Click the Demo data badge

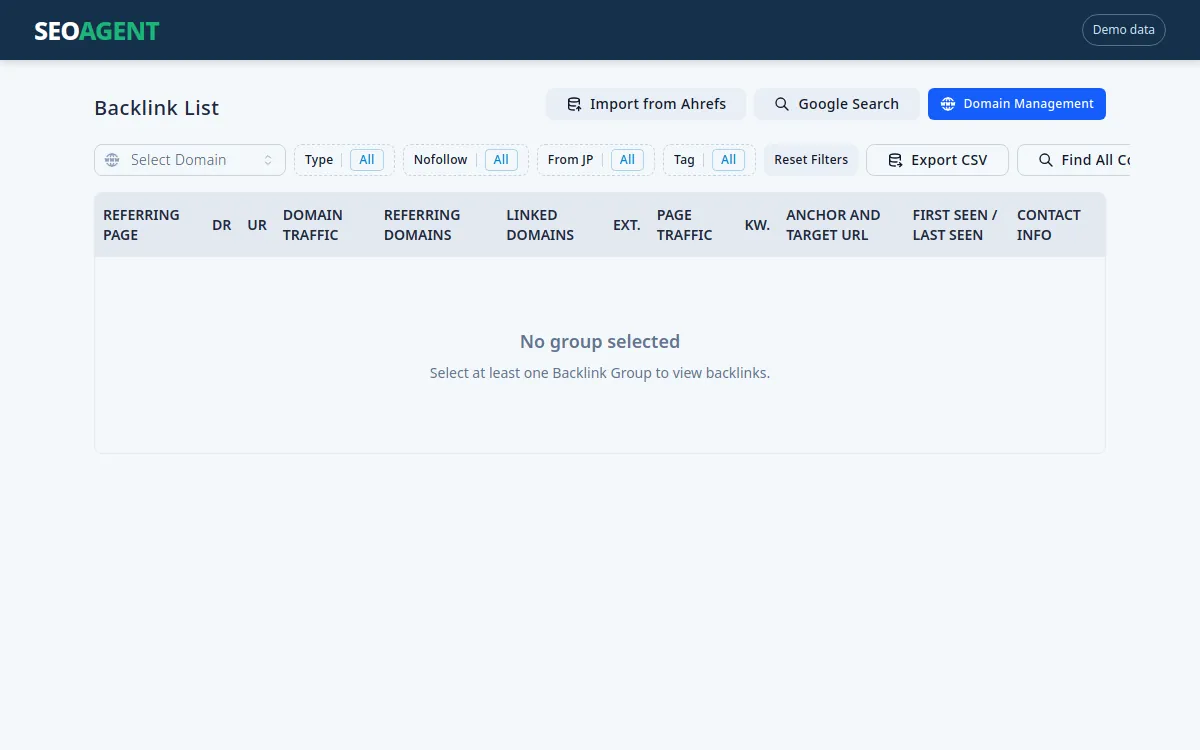1124,30
